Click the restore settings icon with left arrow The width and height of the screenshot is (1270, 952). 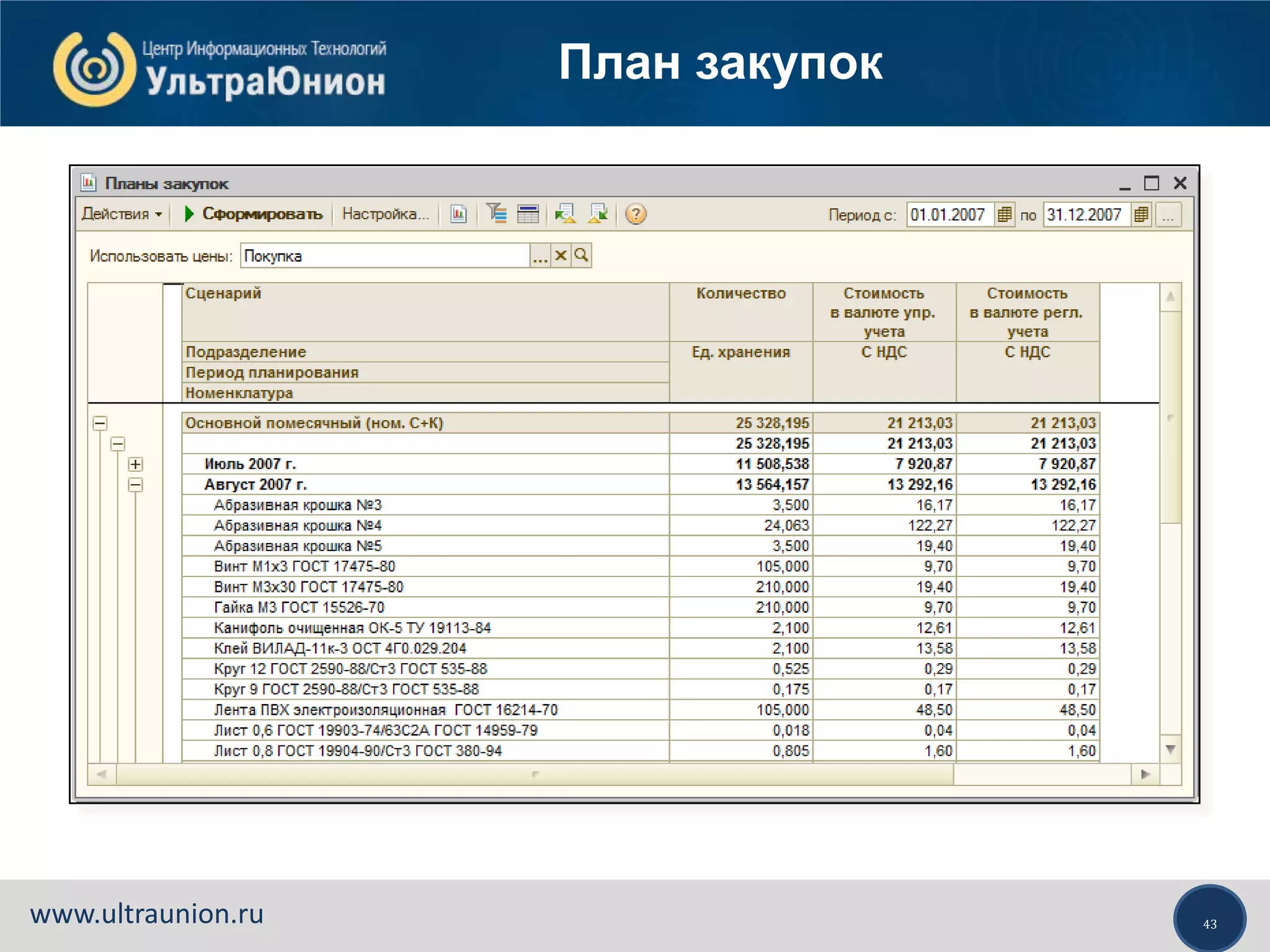566,214
